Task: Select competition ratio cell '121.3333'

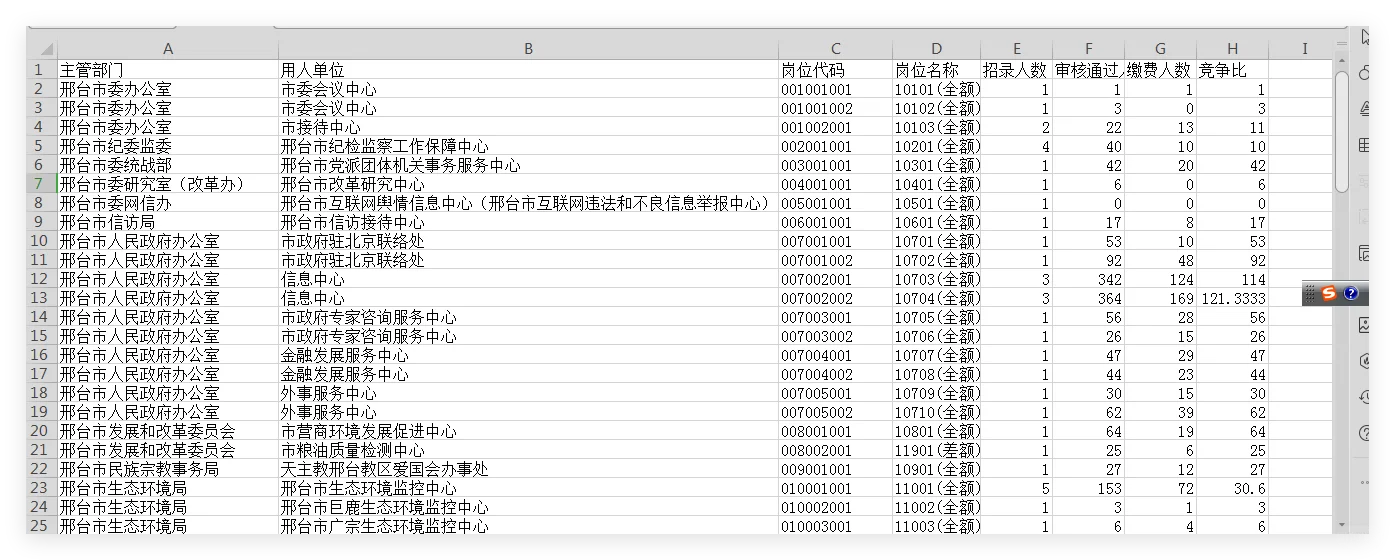Action: pyautogui.click(x=1233, y=298)
